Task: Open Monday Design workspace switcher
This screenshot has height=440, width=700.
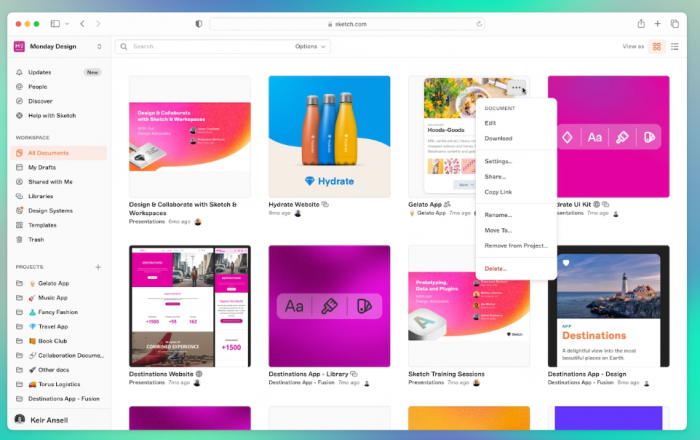Action: (58, 46)
